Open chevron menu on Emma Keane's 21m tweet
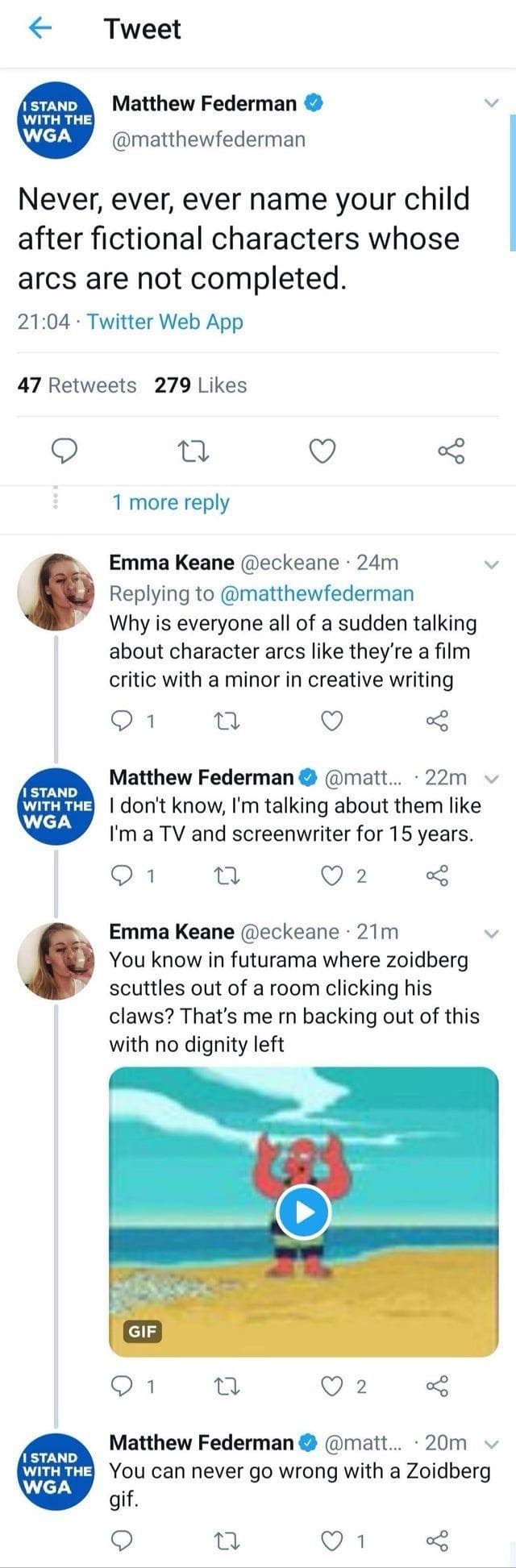516x1568 pixels. (491, 934)
